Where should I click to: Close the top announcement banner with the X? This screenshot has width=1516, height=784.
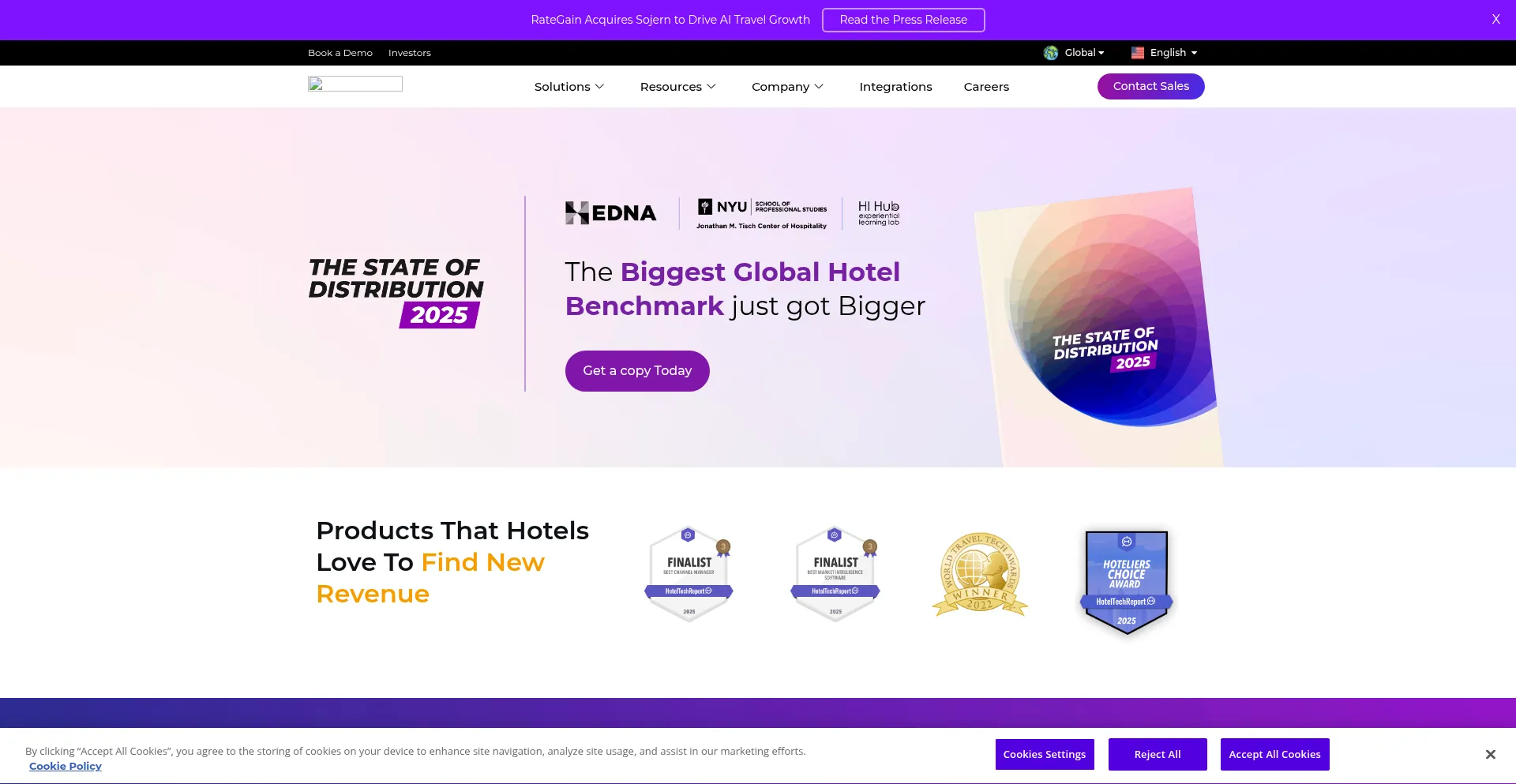point(1495,20)
